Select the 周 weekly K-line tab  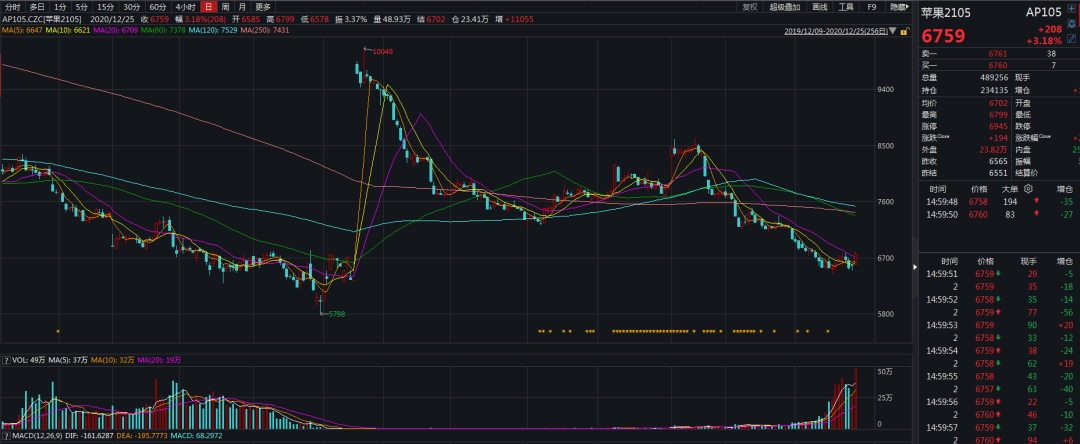tap(225, 7)
